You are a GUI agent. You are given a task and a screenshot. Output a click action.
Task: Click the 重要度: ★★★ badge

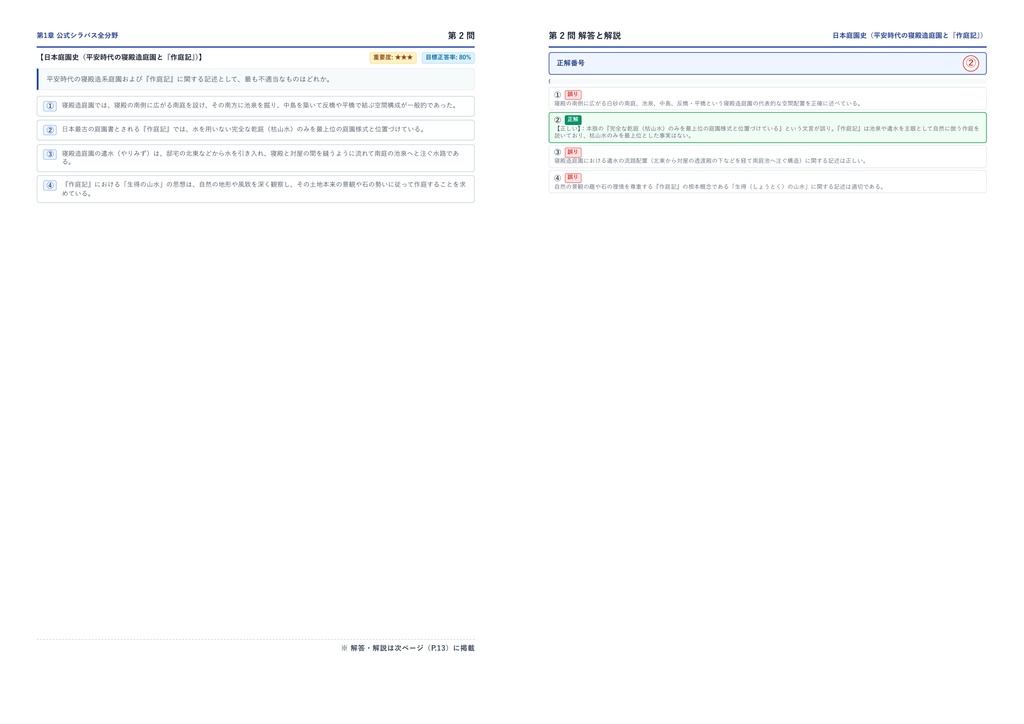(393, 57)
